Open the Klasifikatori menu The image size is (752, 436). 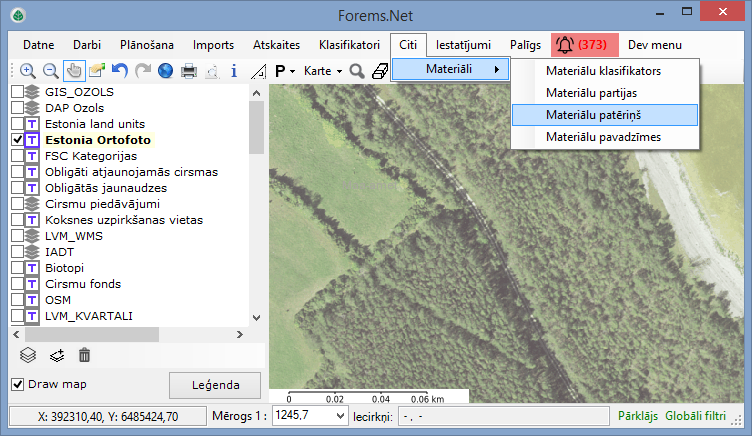(x=349, y=45)
